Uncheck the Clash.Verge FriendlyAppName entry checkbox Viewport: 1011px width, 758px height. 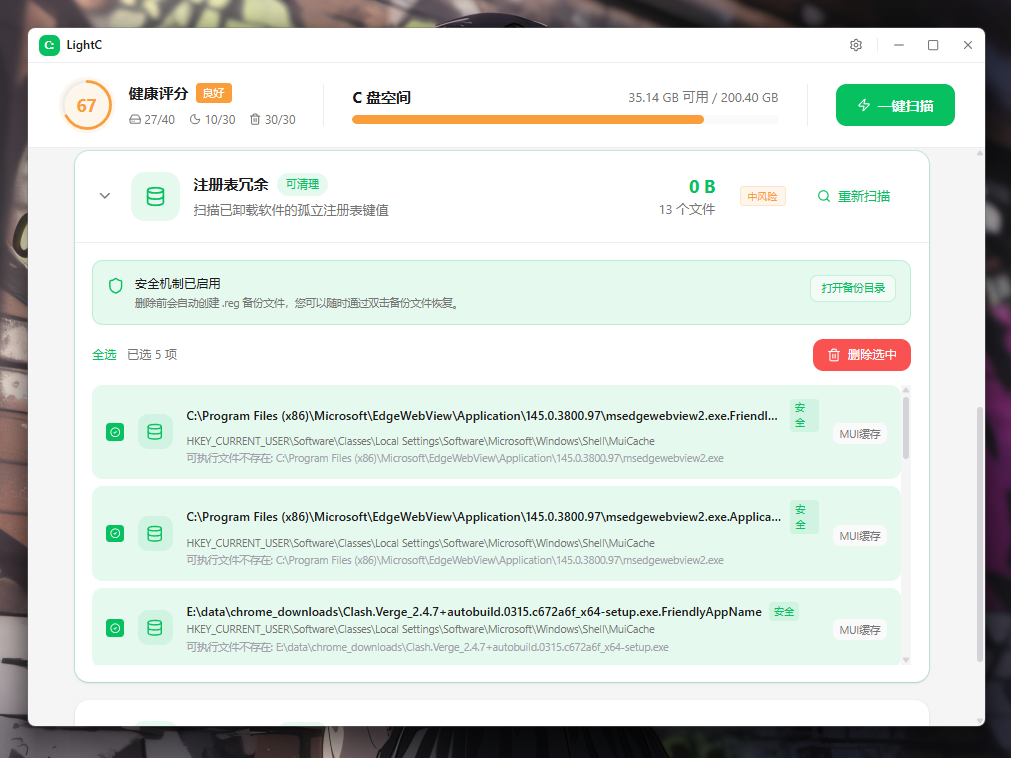click(115, 628)
